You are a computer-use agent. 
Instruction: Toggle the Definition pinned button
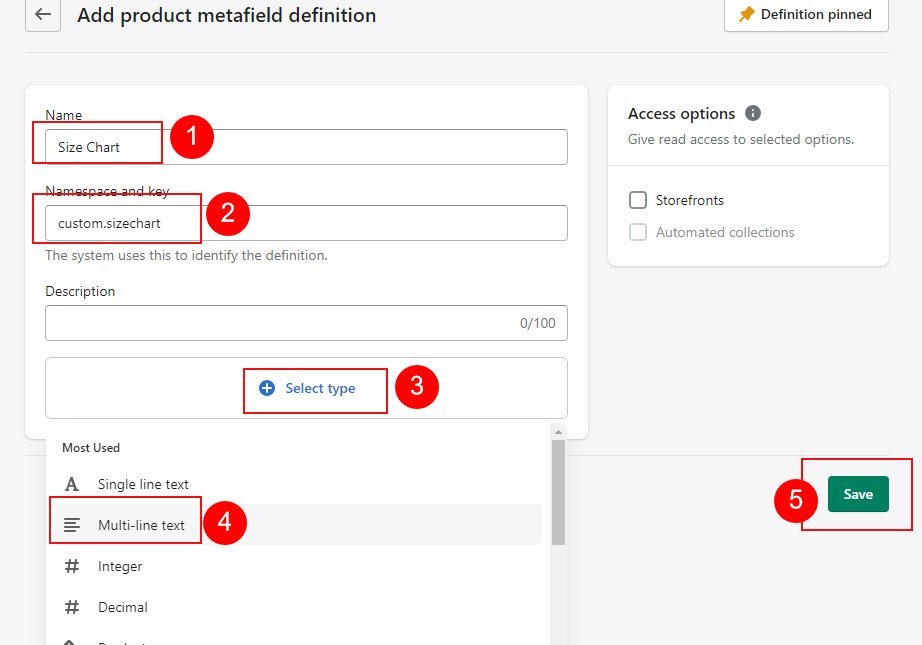[806, 14]
